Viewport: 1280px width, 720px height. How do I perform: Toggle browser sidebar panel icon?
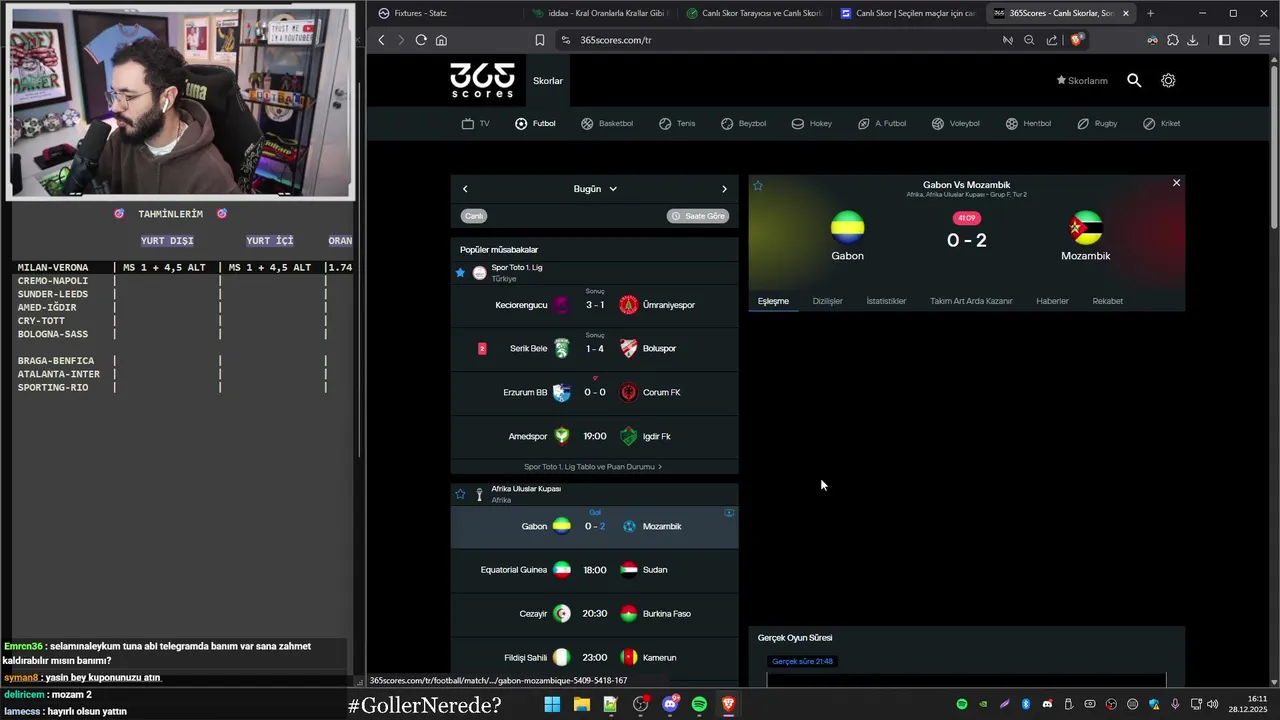pyautogui.click(x=1224, y=40)
